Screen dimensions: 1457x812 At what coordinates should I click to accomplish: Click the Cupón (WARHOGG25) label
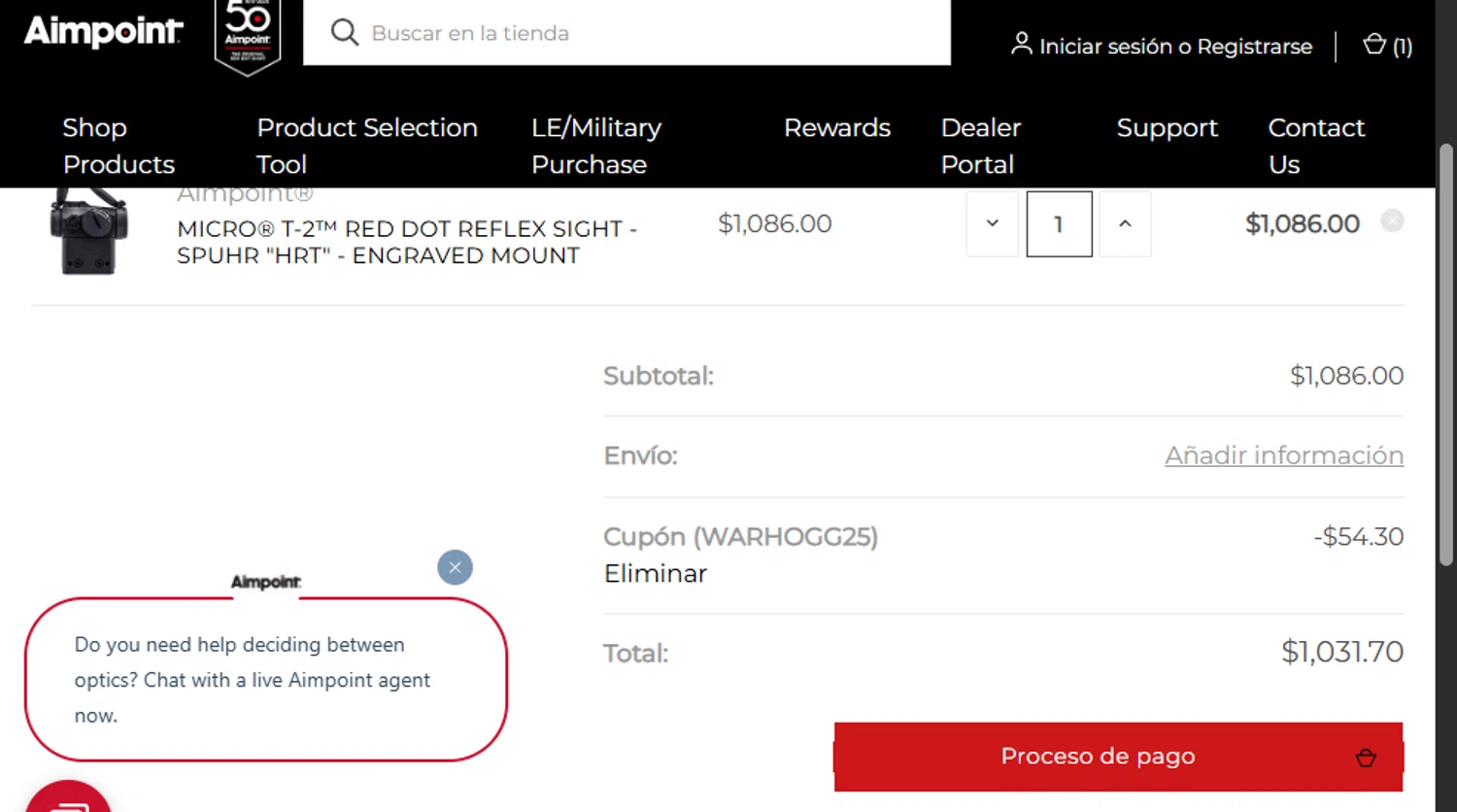point(740,537)
